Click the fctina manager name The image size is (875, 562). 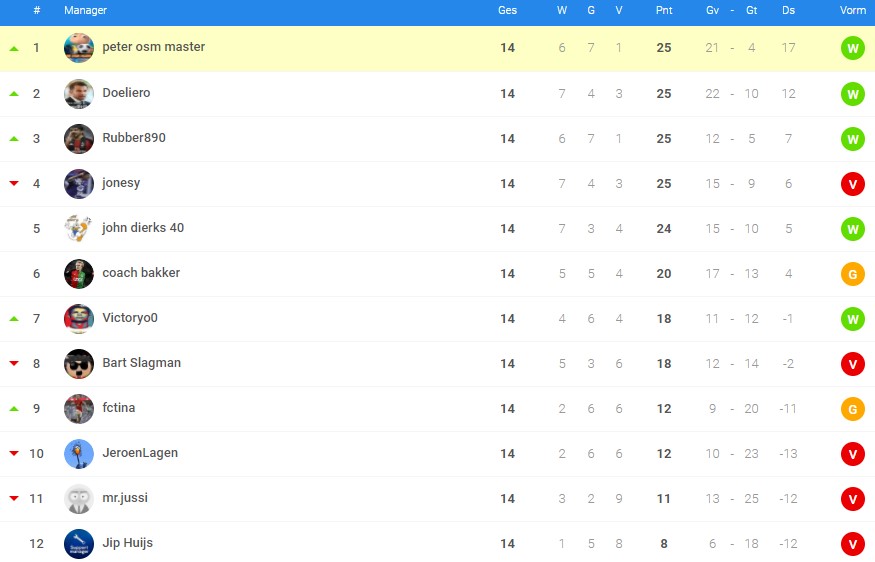point(118,408)
